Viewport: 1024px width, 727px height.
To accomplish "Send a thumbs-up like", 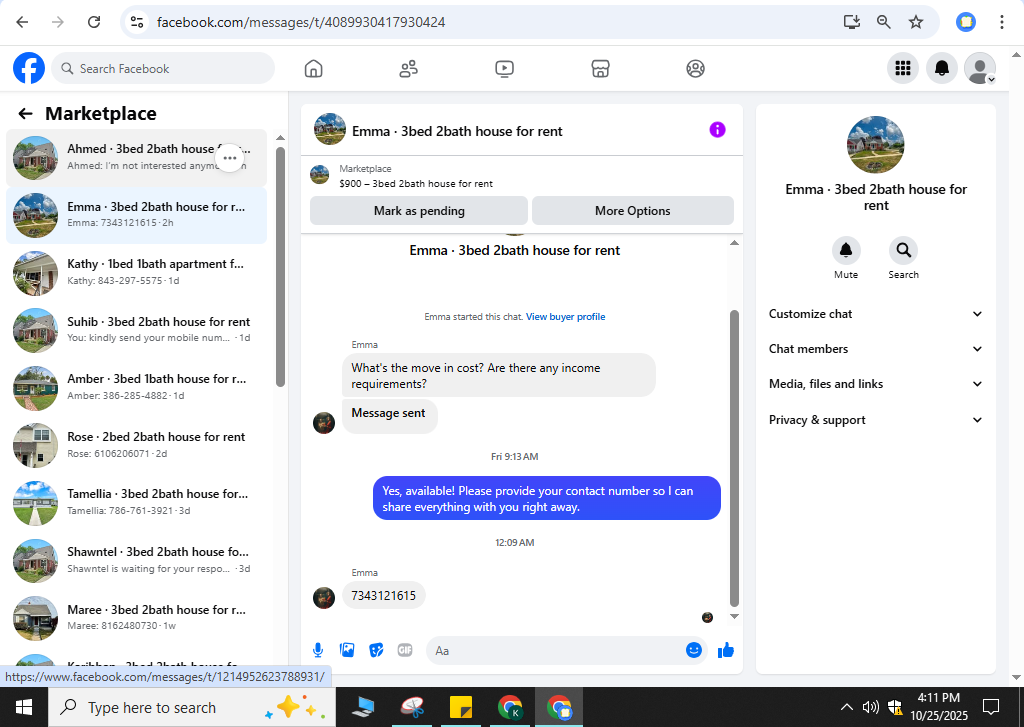I will click(x=726, y=650).
